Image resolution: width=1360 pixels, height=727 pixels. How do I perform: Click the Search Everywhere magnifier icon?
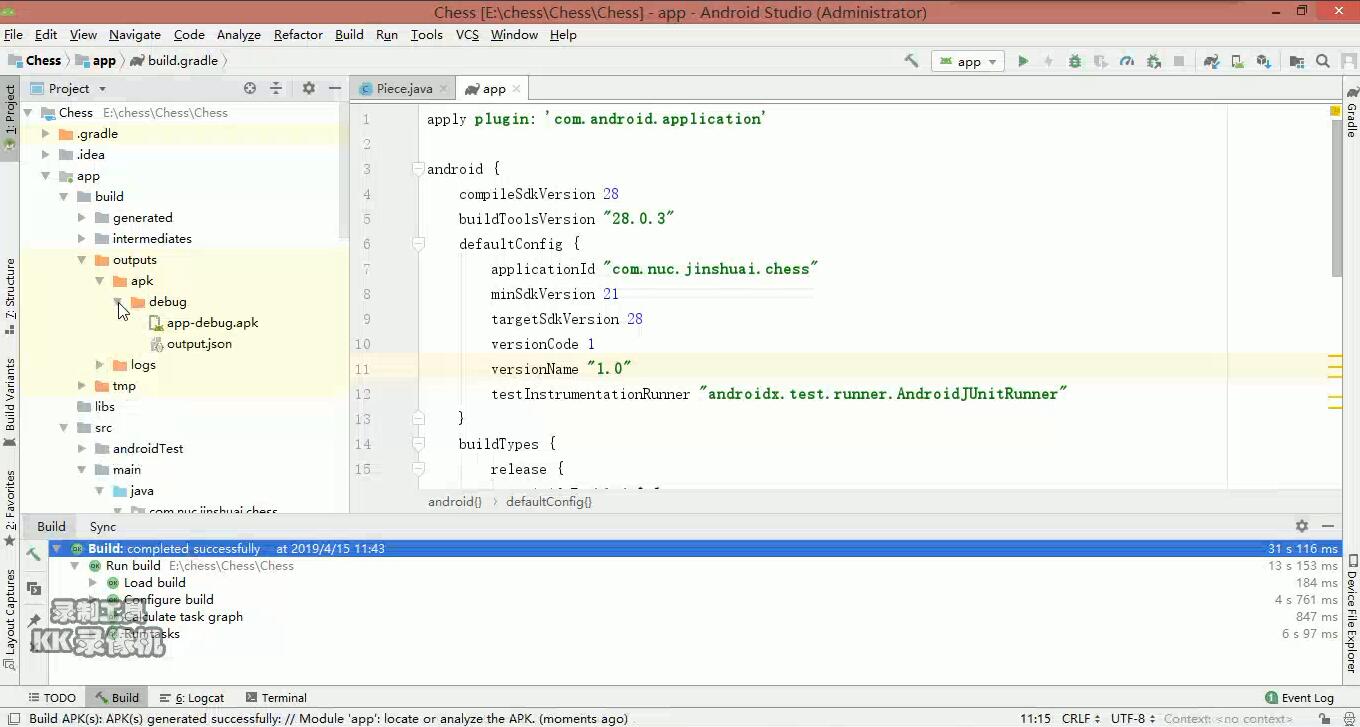point(1323,61)
